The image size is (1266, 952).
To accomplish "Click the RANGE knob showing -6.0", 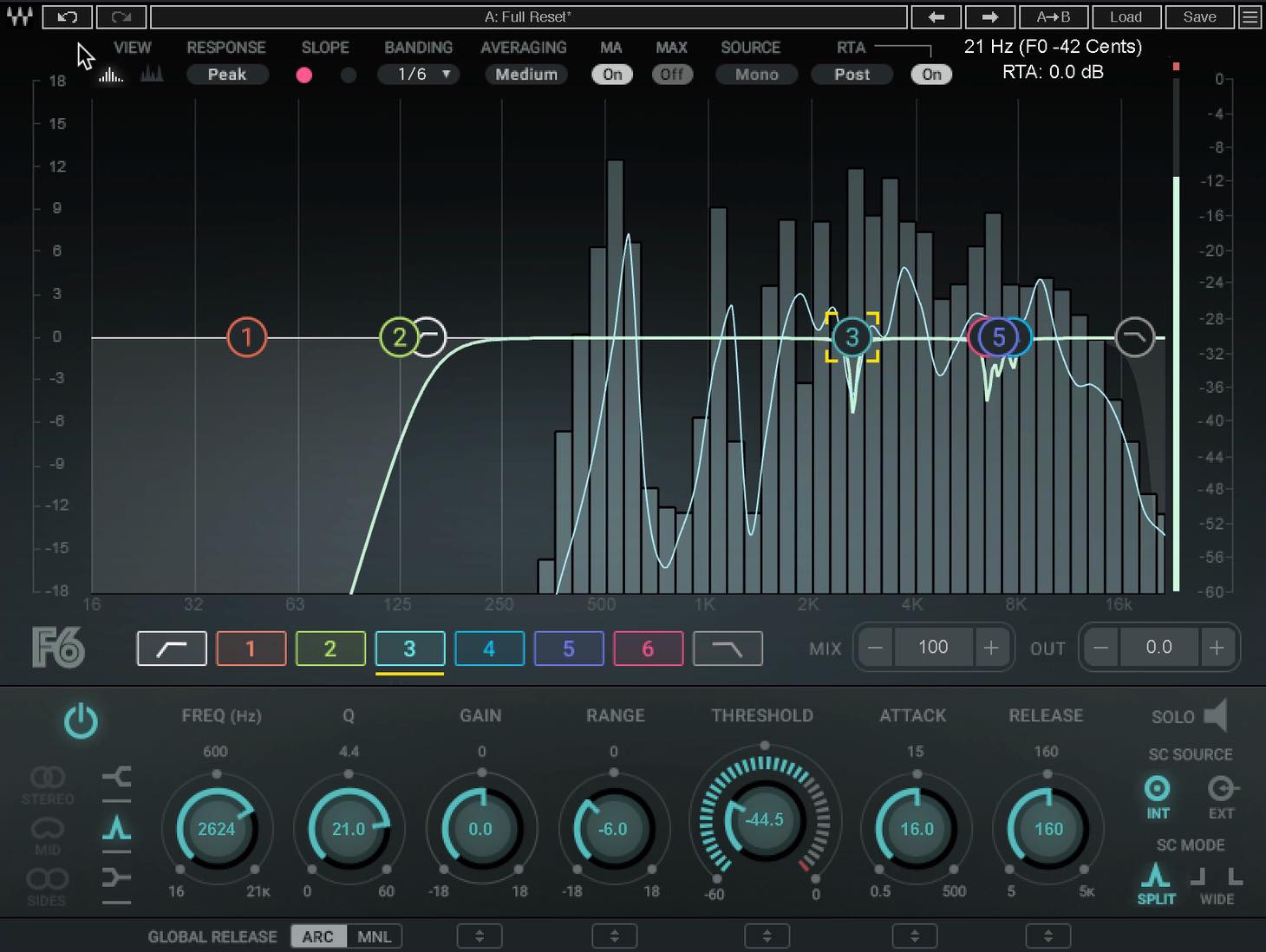I will 612,829.
